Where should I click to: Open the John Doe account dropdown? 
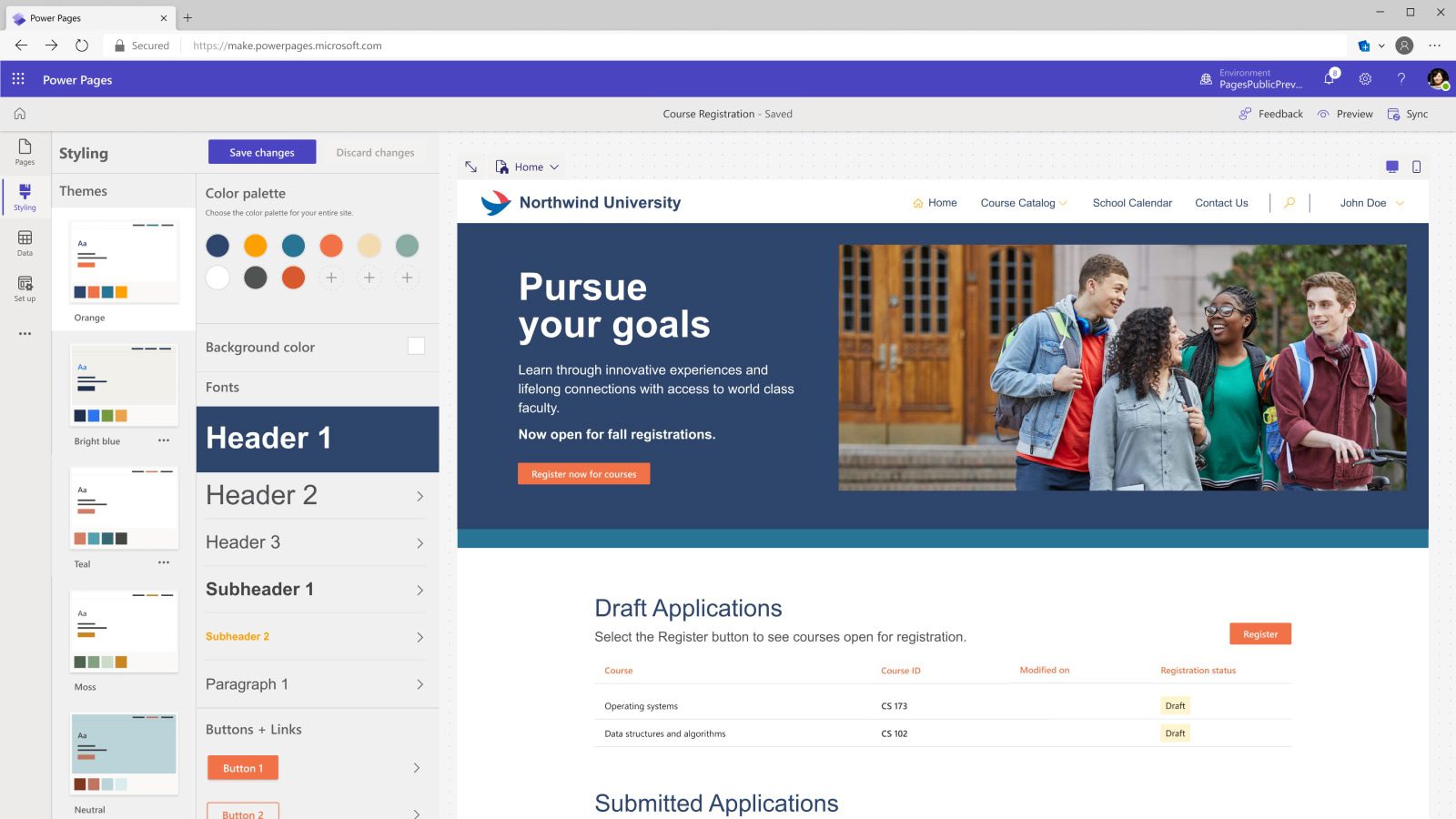pos(1370,203)
